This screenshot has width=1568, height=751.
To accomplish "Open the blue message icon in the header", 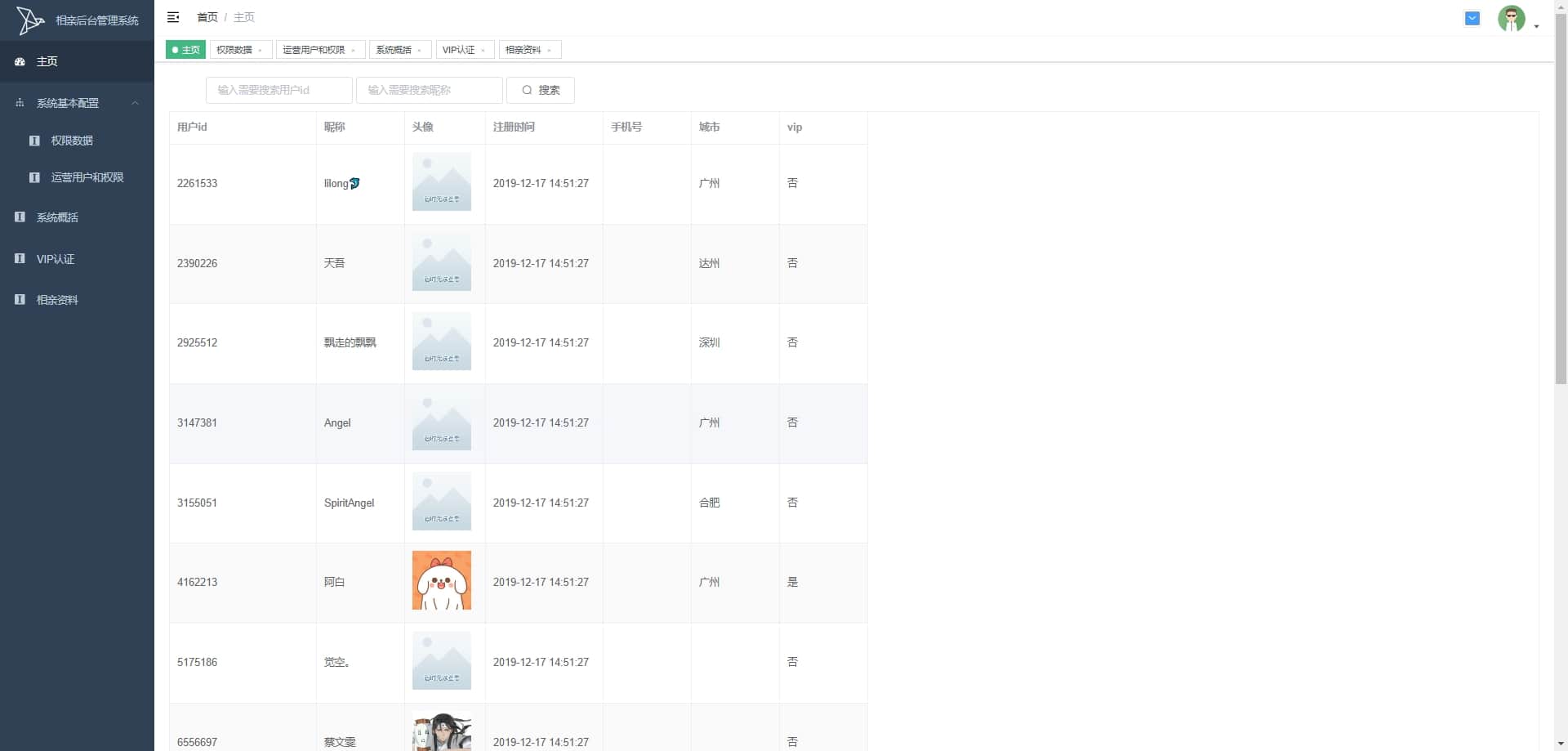I will 1472,18.
